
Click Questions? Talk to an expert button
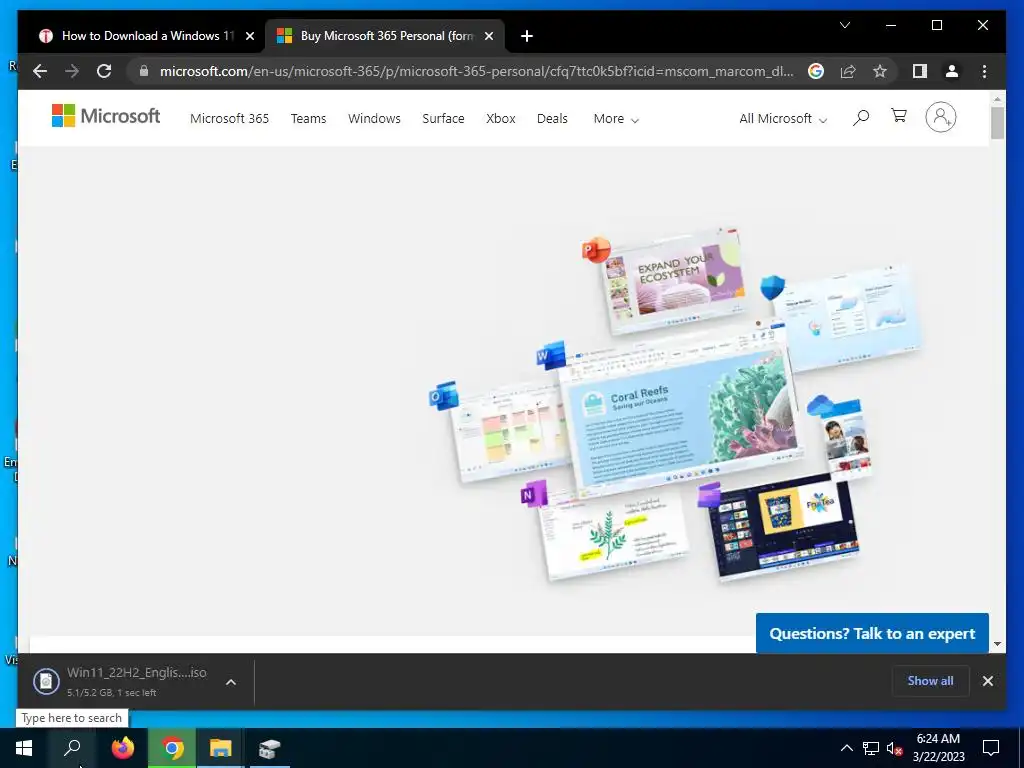click(872, 633)
